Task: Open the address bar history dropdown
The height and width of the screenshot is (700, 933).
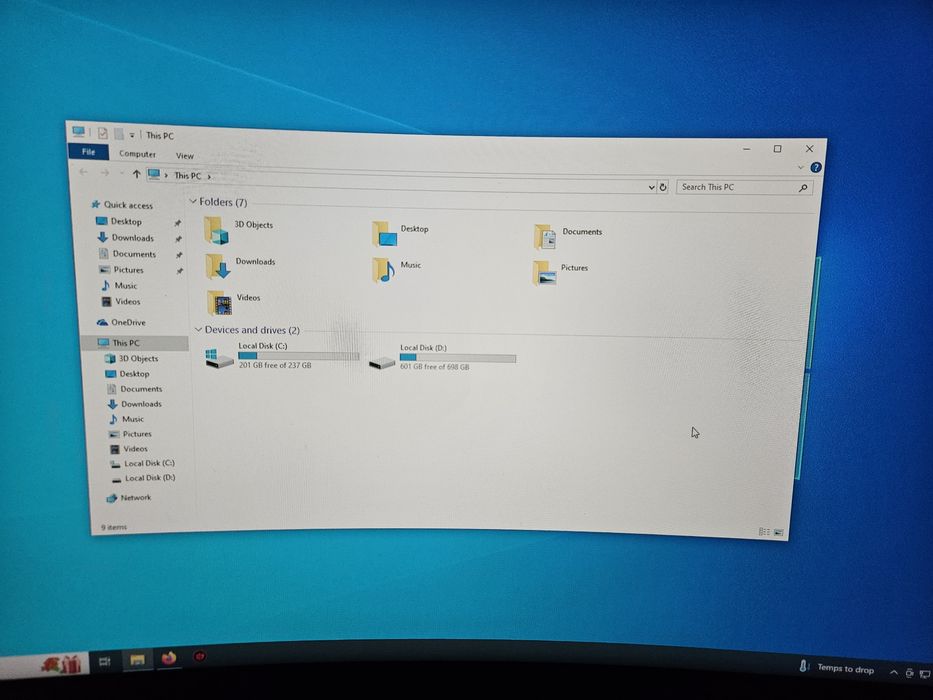Action: pyautogui.click(x=651, y=187)
